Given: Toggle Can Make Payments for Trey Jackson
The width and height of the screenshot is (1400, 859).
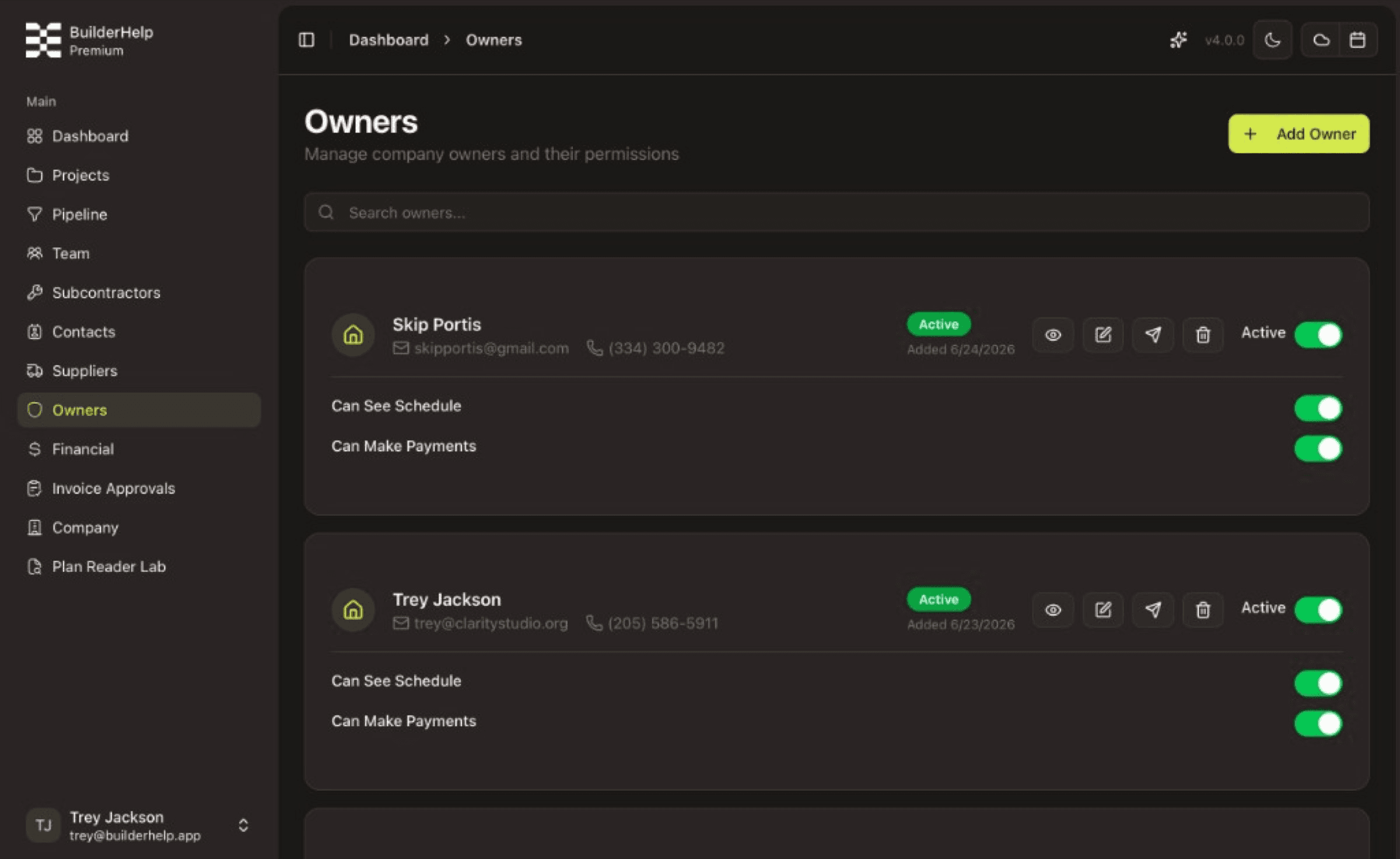Looking at the screenshot, I should pyautogui.click(x=1318, y=724).
